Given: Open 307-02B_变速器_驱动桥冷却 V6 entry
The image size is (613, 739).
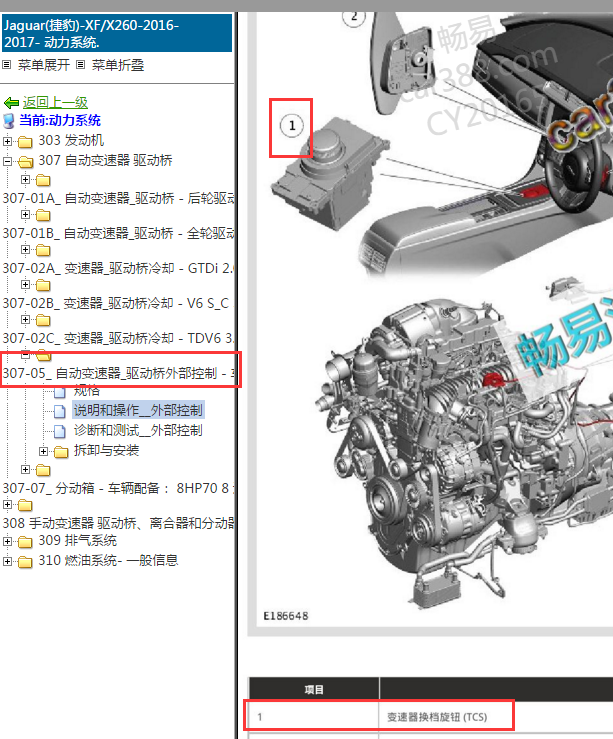Looking at the screenshot, I should [116, 303].
